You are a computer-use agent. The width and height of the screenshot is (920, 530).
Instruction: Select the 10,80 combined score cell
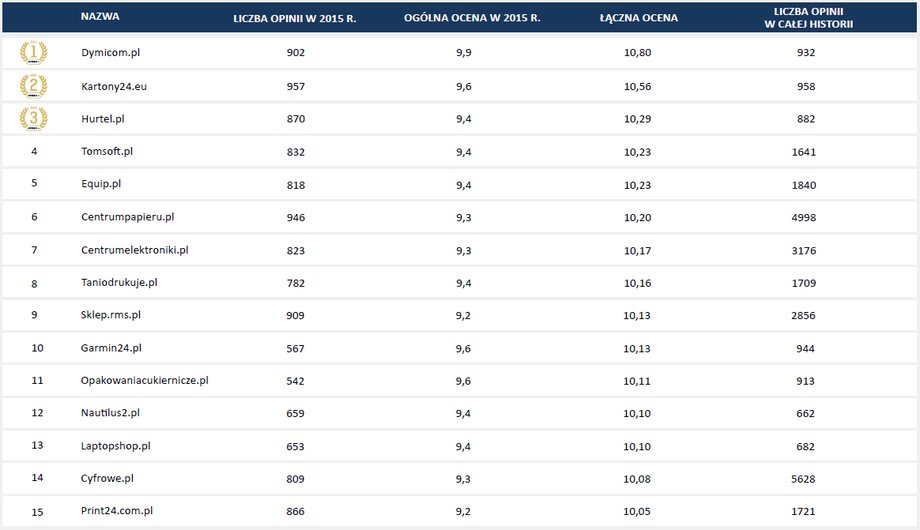tap(637, 52)
